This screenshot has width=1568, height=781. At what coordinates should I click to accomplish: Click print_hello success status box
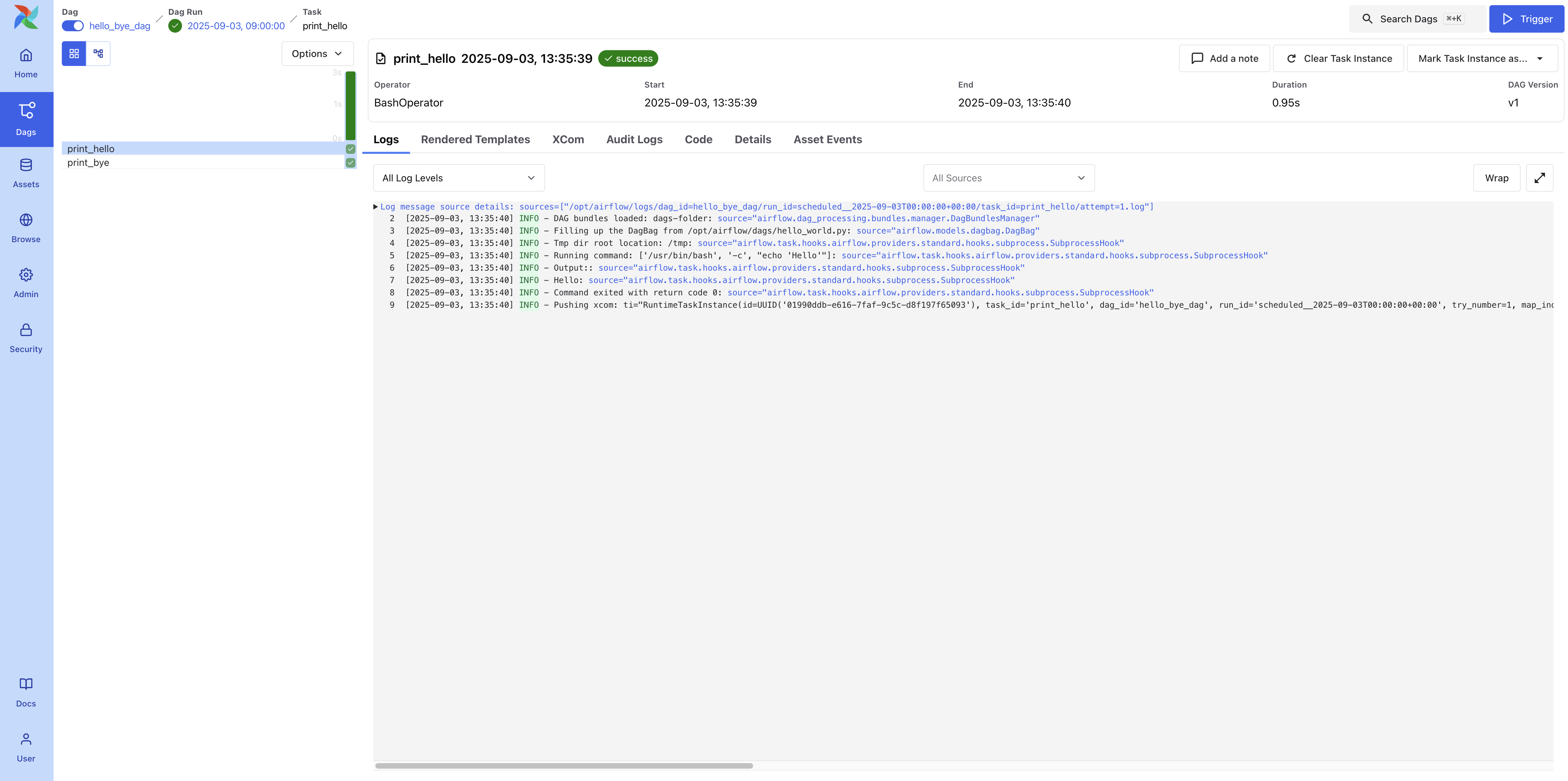351,148
